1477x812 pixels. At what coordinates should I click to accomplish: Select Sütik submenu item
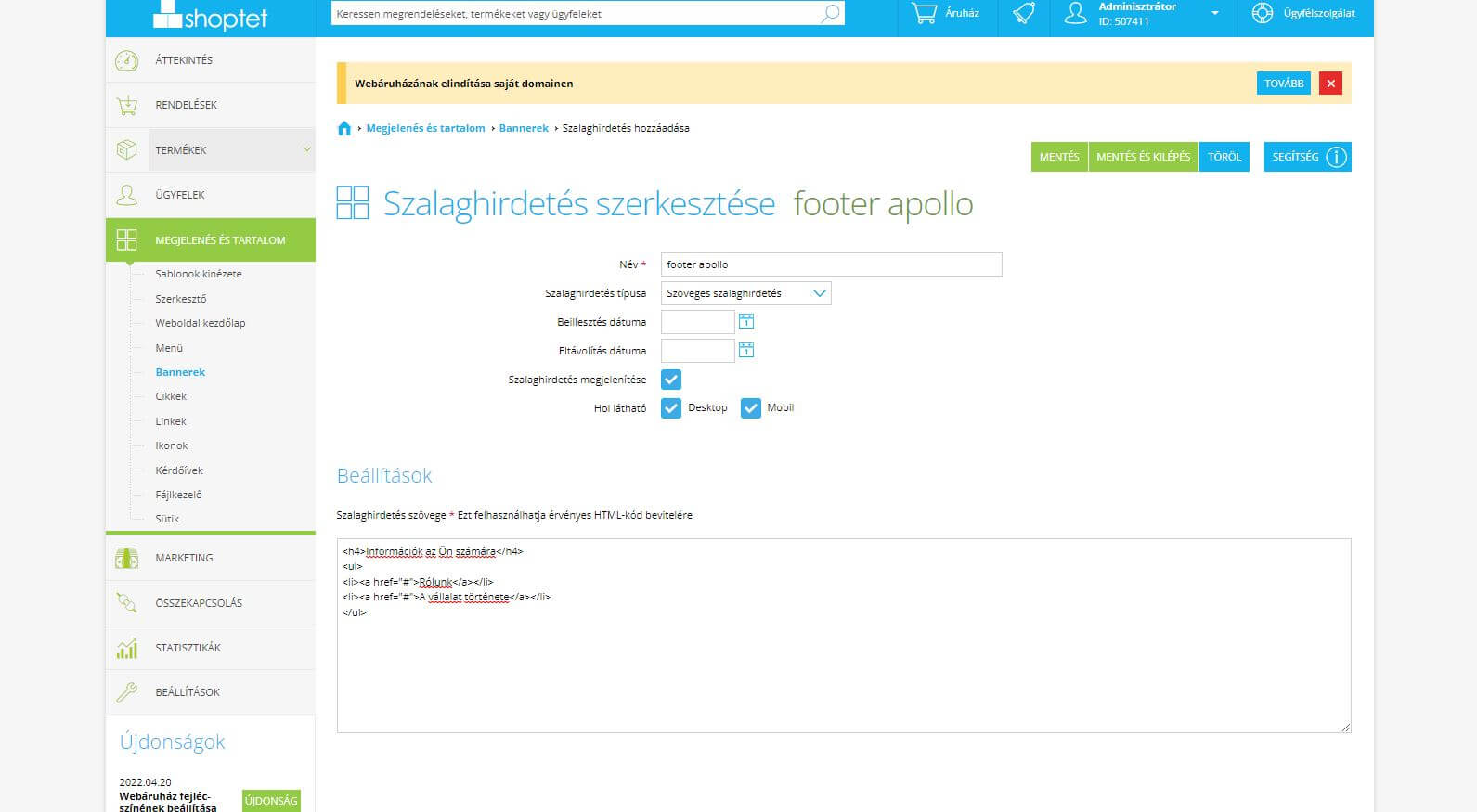167,519
